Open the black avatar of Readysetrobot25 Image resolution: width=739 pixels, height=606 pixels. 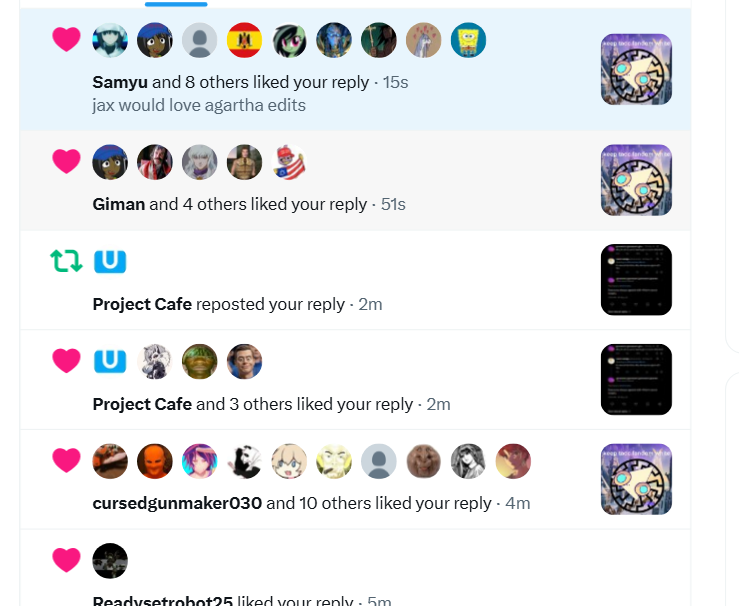coord(110,561)
